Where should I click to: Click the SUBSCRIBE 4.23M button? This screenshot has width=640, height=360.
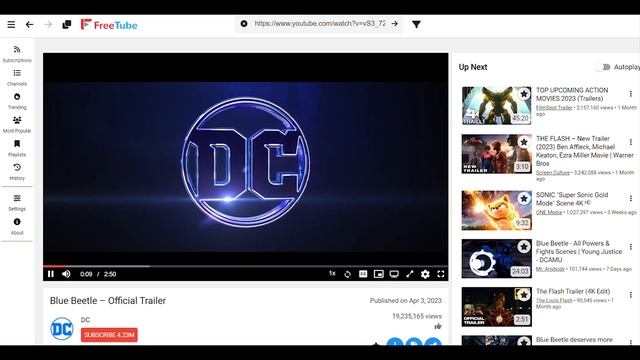[x=109, y=335]
